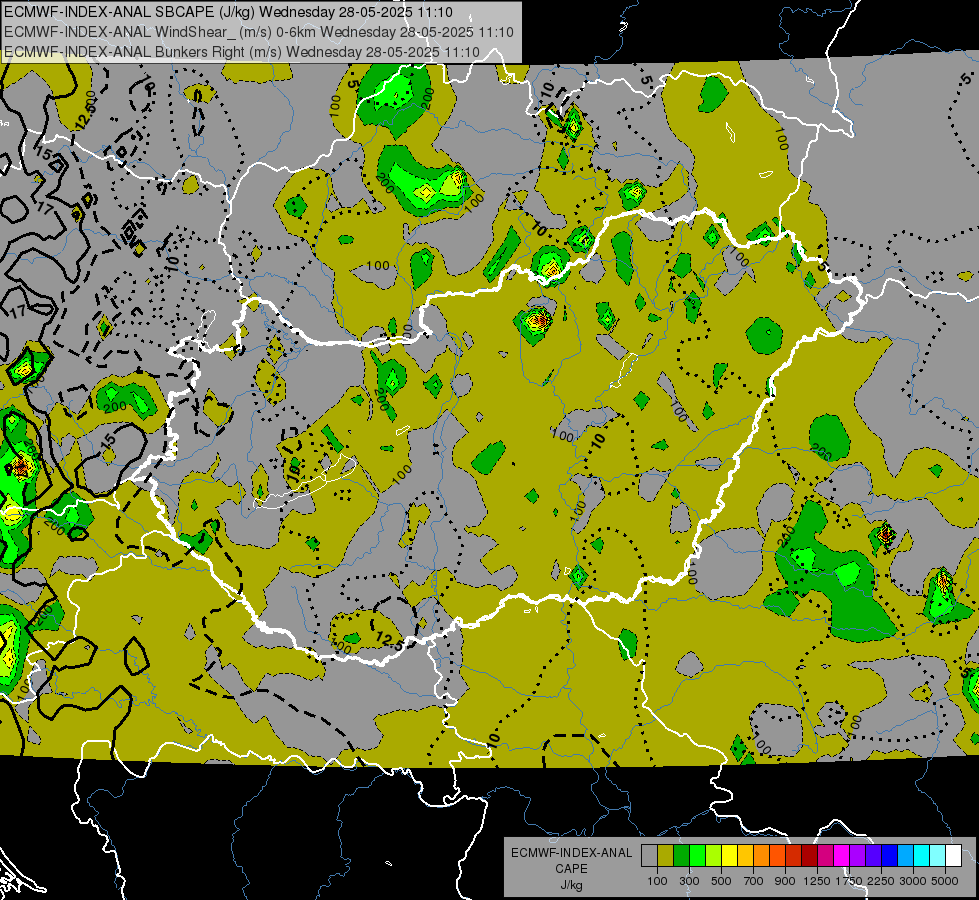Viewport: 979px width, 900px height.
Task: Pick the magenta legend swatch
Action: click(x=842, y=856)
